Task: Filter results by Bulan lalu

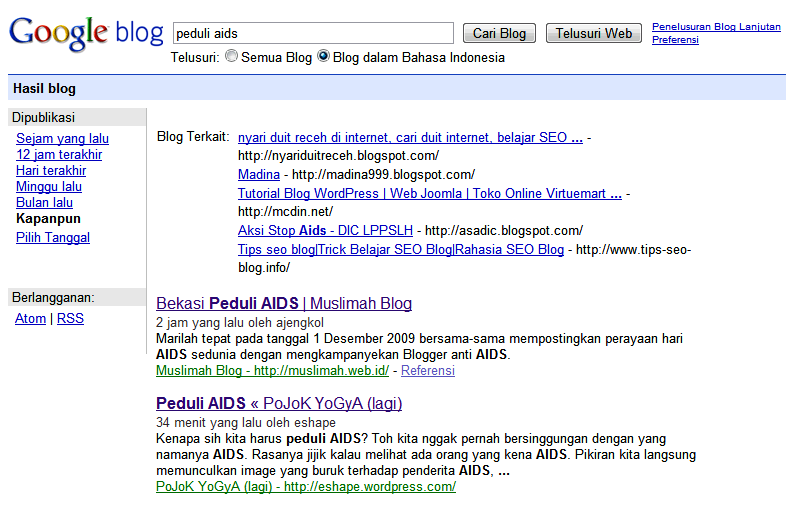Action: (x=45, y=203)
